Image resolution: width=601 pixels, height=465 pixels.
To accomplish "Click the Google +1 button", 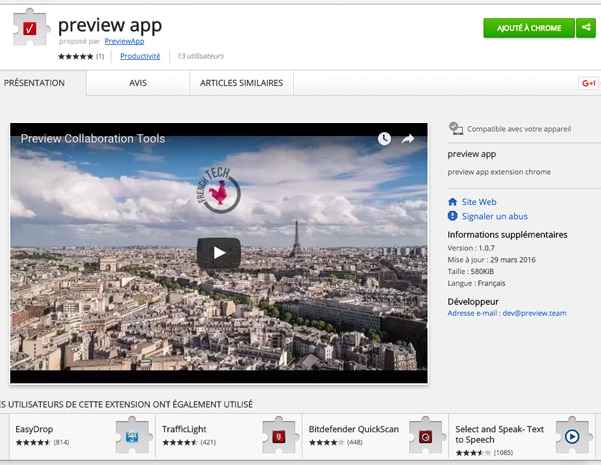I will [588, 83].
